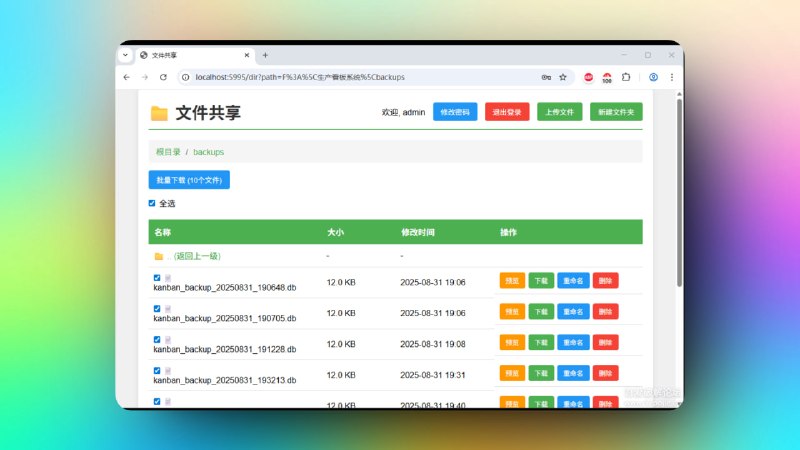Open the browser profile avatar icon
The width and height of the screenshot is (800, 450).
(x=653, y=77)
